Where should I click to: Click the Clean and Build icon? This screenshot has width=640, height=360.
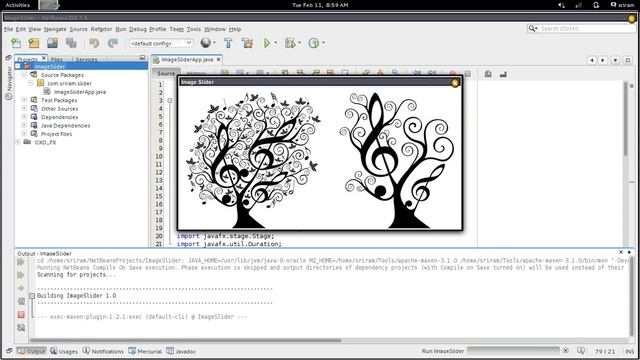[x=247, y=43]
